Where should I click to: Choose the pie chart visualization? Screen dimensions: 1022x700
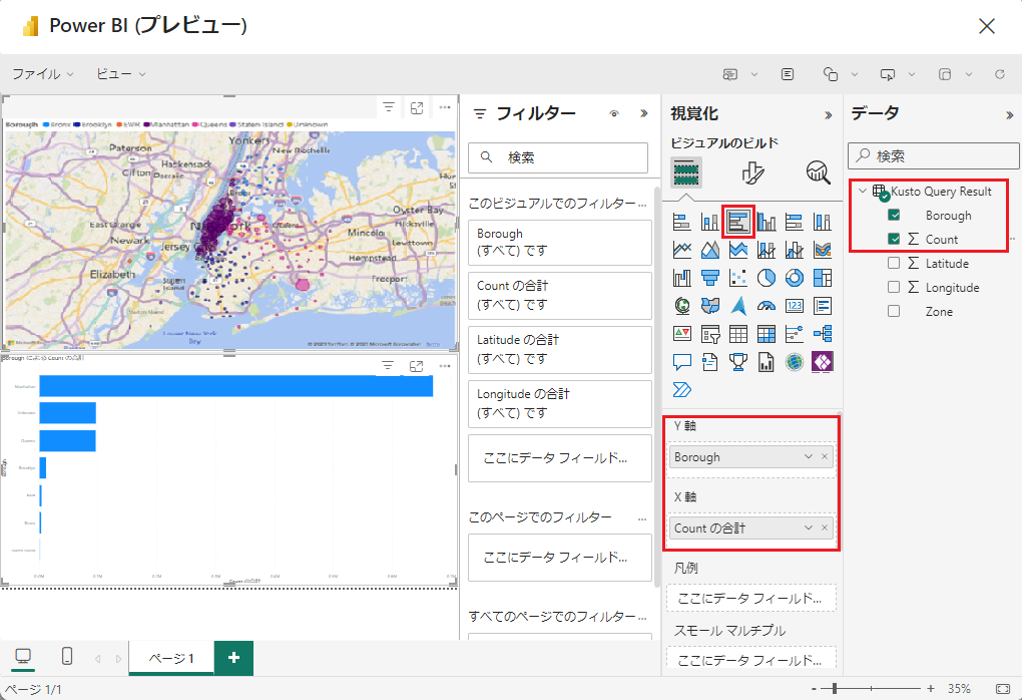(766, 277)
